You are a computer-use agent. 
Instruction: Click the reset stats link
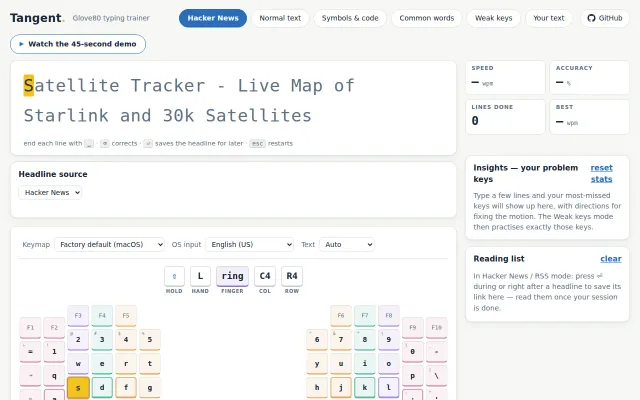[602, 173]
